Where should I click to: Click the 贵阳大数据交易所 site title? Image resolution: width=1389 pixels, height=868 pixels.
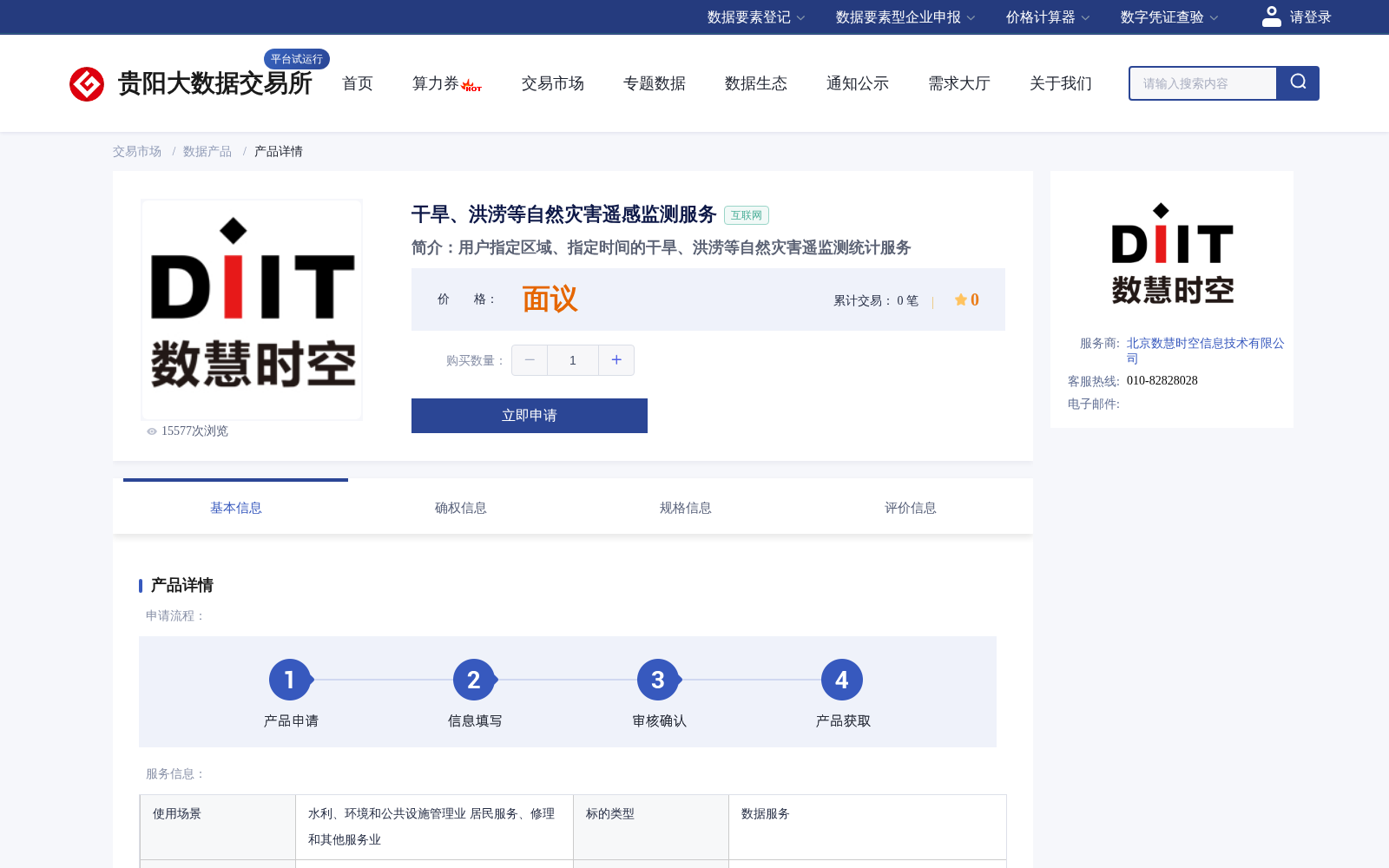(214, 83)
